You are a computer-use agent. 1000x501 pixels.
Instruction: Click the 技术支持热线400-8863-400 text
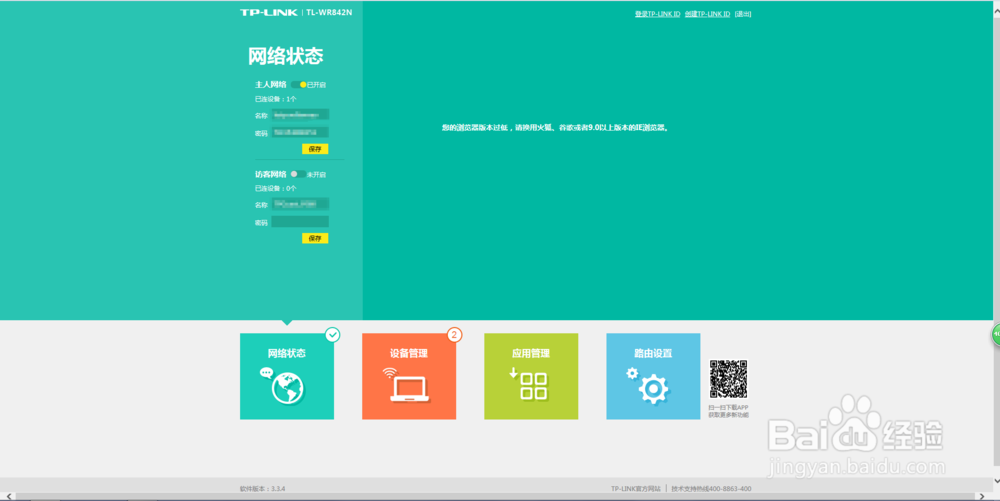click(711, 489)
